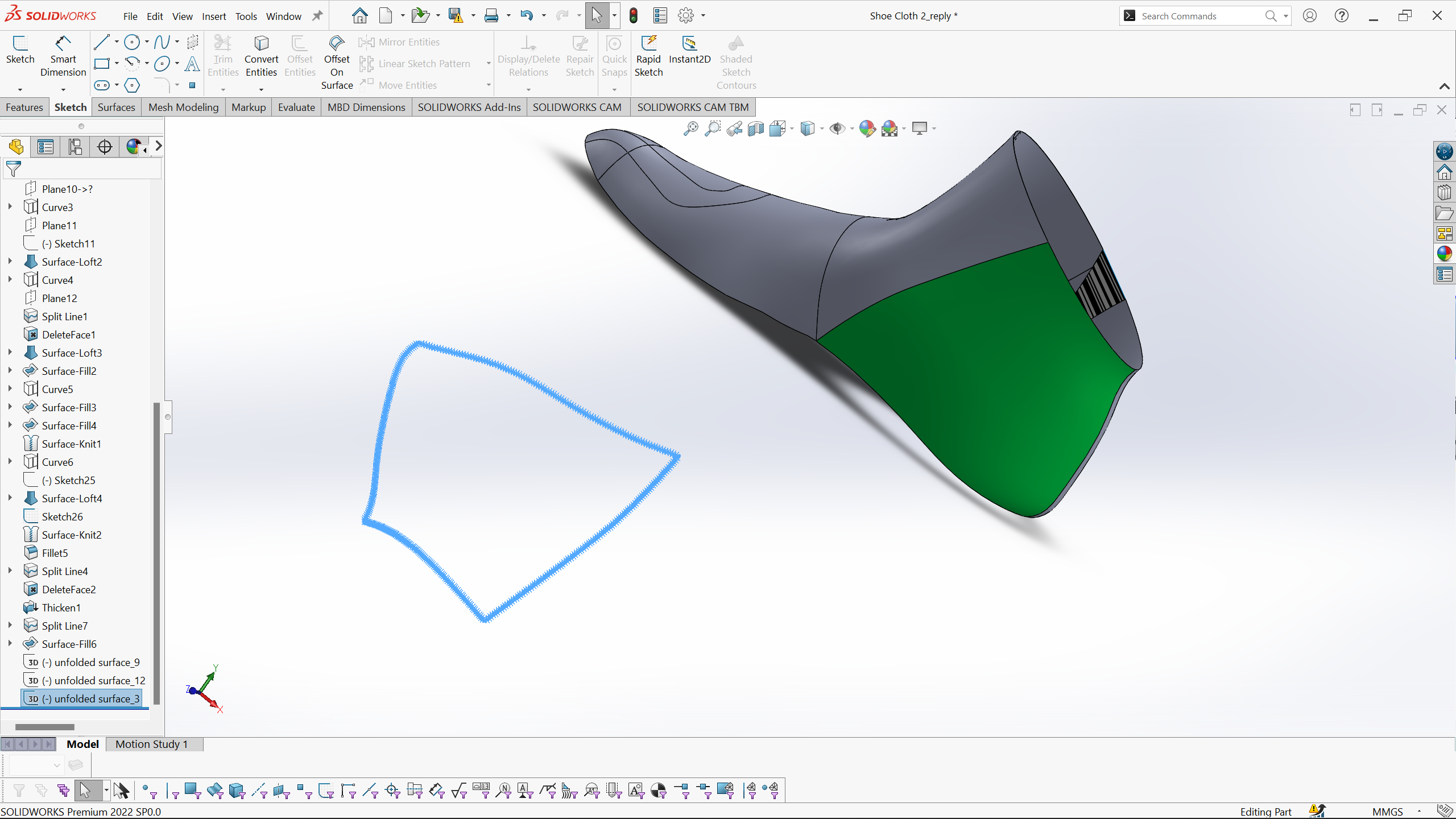Open the Motion Study 1 tab
The height and width of the screenshot is (819, 1456).
151,744
